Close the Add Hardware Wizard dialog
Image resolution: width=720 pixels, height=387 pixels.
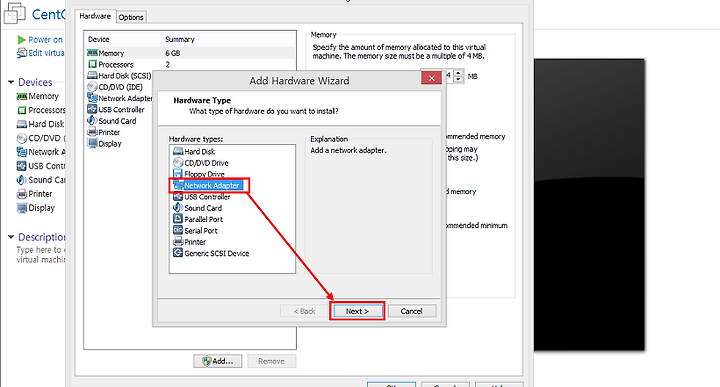(431, 78)
